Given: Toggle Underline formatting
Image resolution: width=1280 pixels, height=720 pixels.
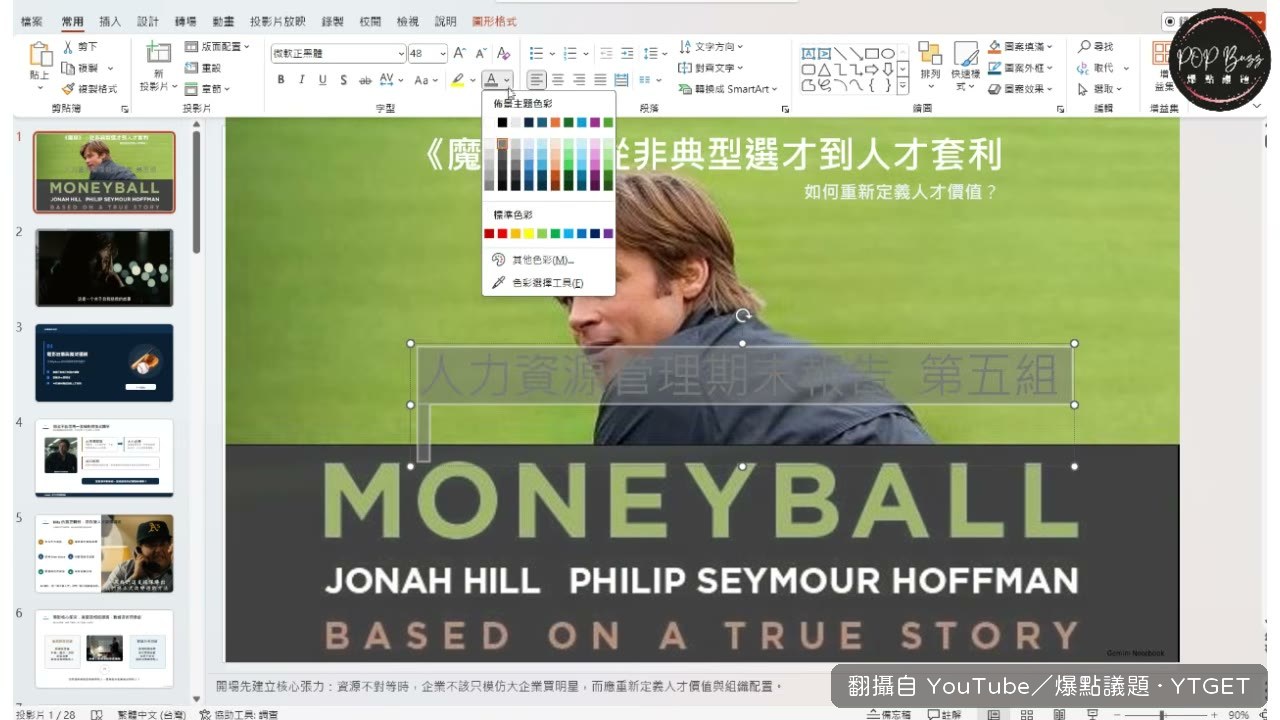Looking at the screenshot, I should 322,80.
